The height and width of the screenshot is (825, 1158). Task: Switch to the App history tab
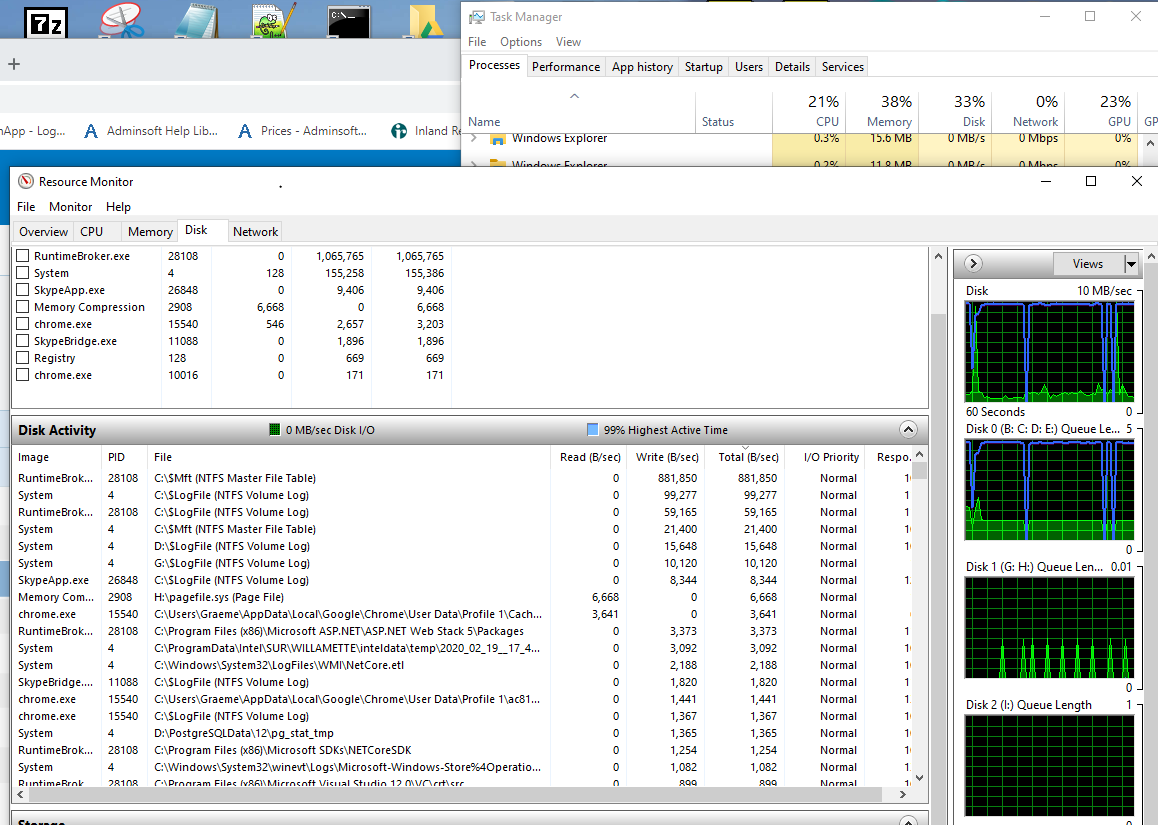click(x=643, y=66)
